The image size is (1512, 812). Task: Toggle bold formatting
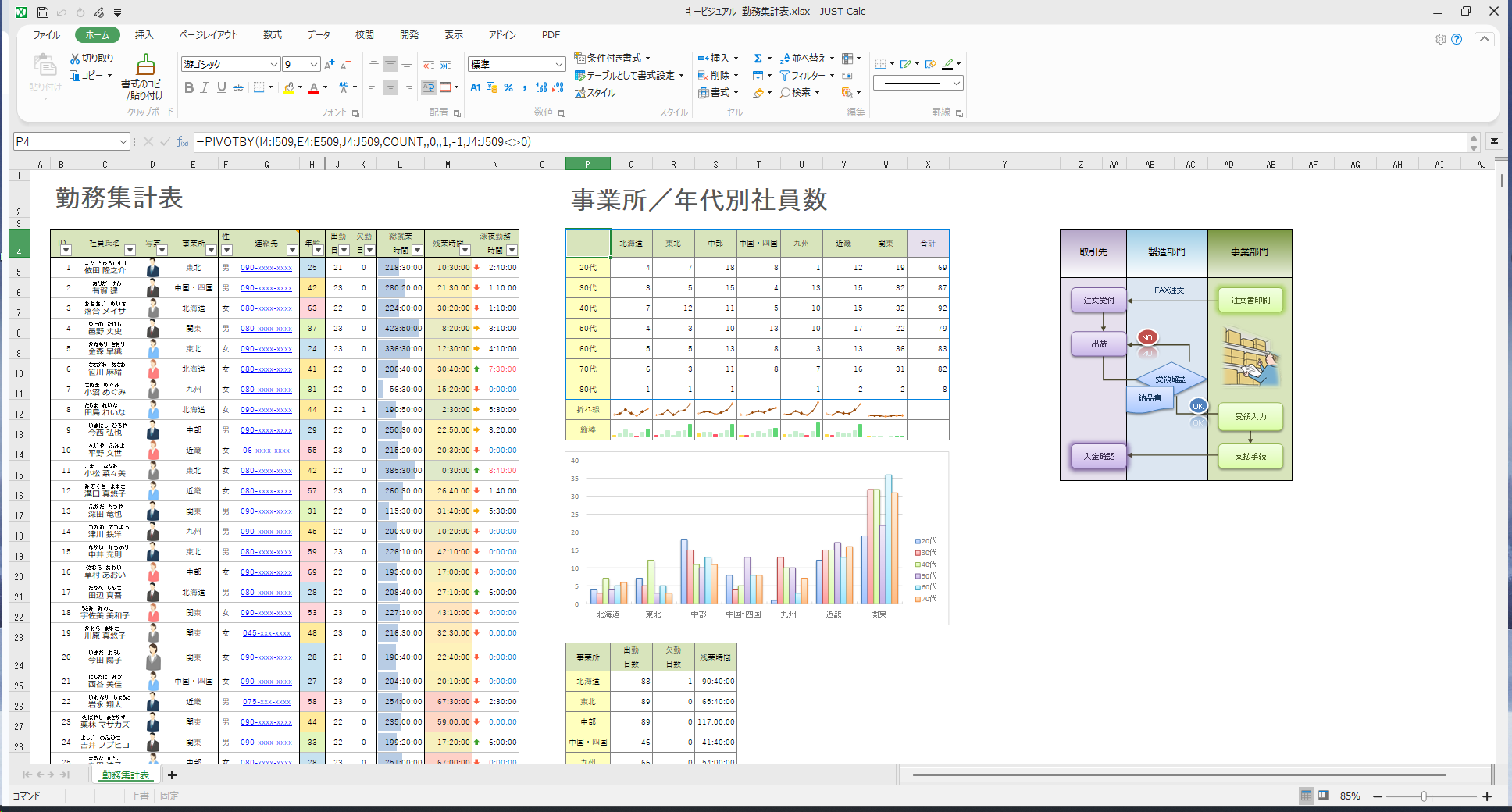[x=189, y=88]
